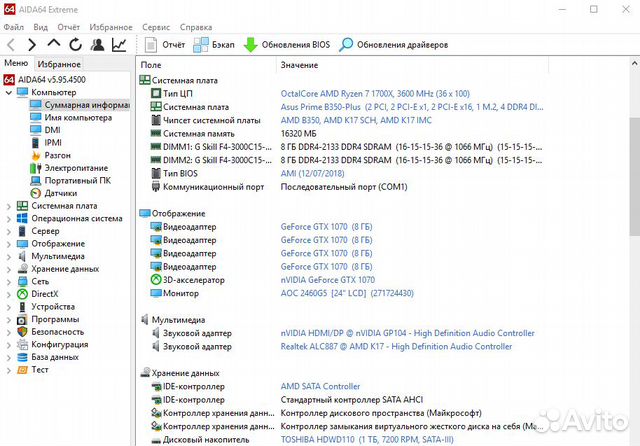Open the Отчёт menu in the menu bar
The width and height of the screenshot is (640, 446).
[69, 27]
